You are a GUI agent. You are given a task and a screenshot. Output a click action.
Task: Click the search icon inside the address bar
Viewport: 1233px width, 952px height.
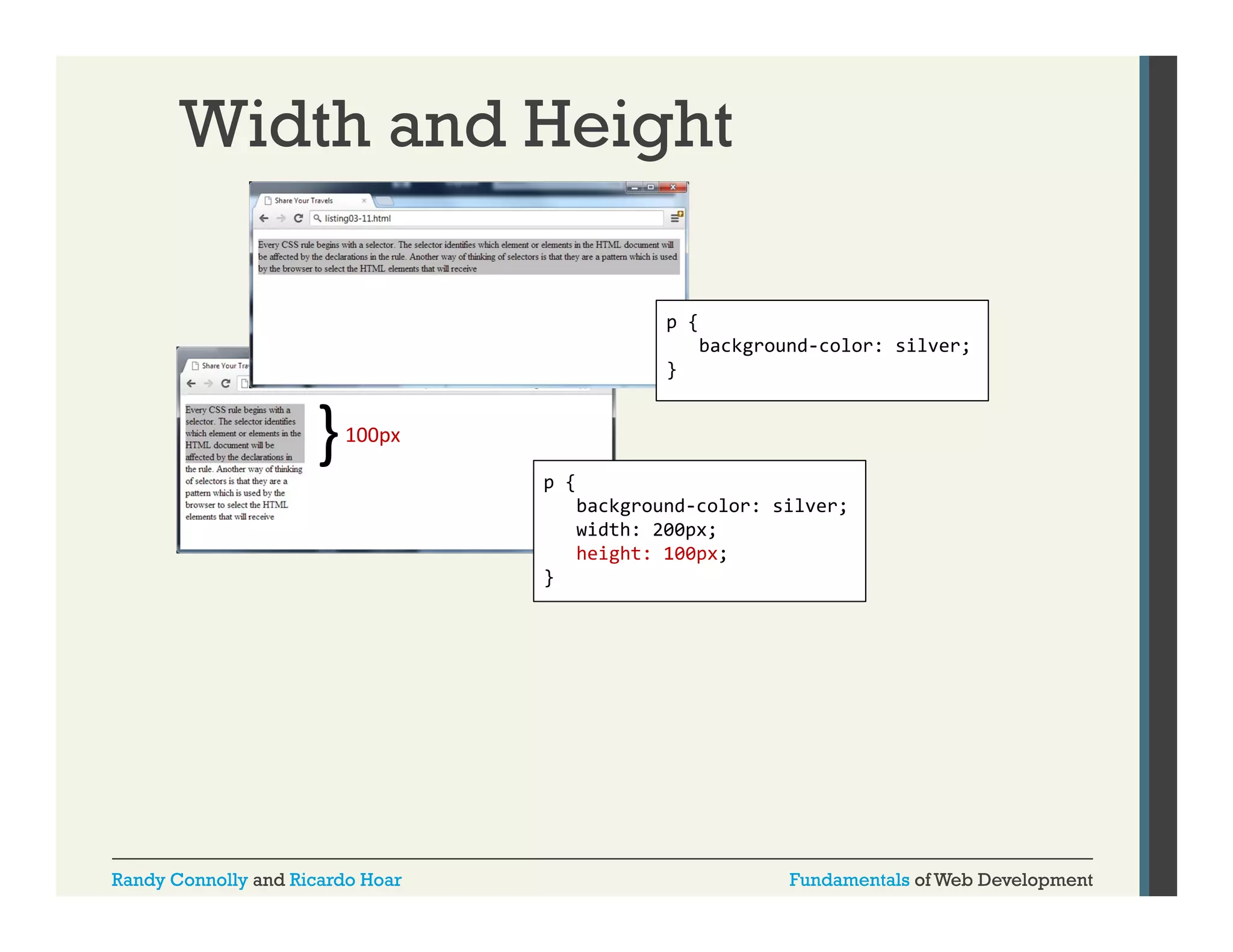[317, 218]
